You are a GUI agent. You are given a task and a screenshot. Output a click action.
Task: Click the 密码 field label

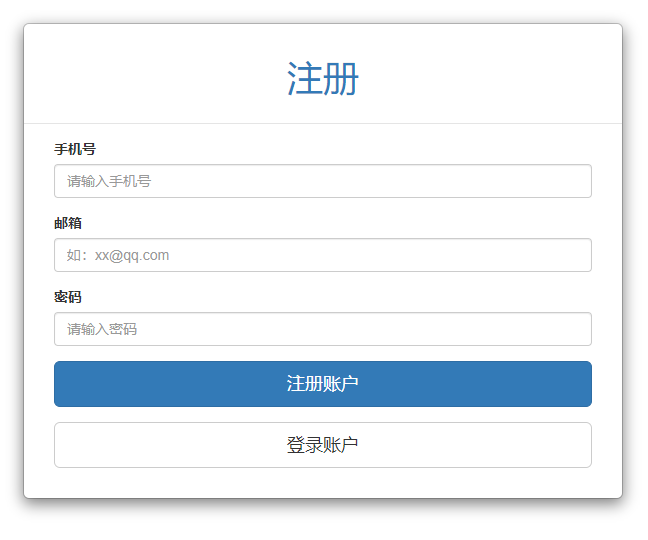68,297
